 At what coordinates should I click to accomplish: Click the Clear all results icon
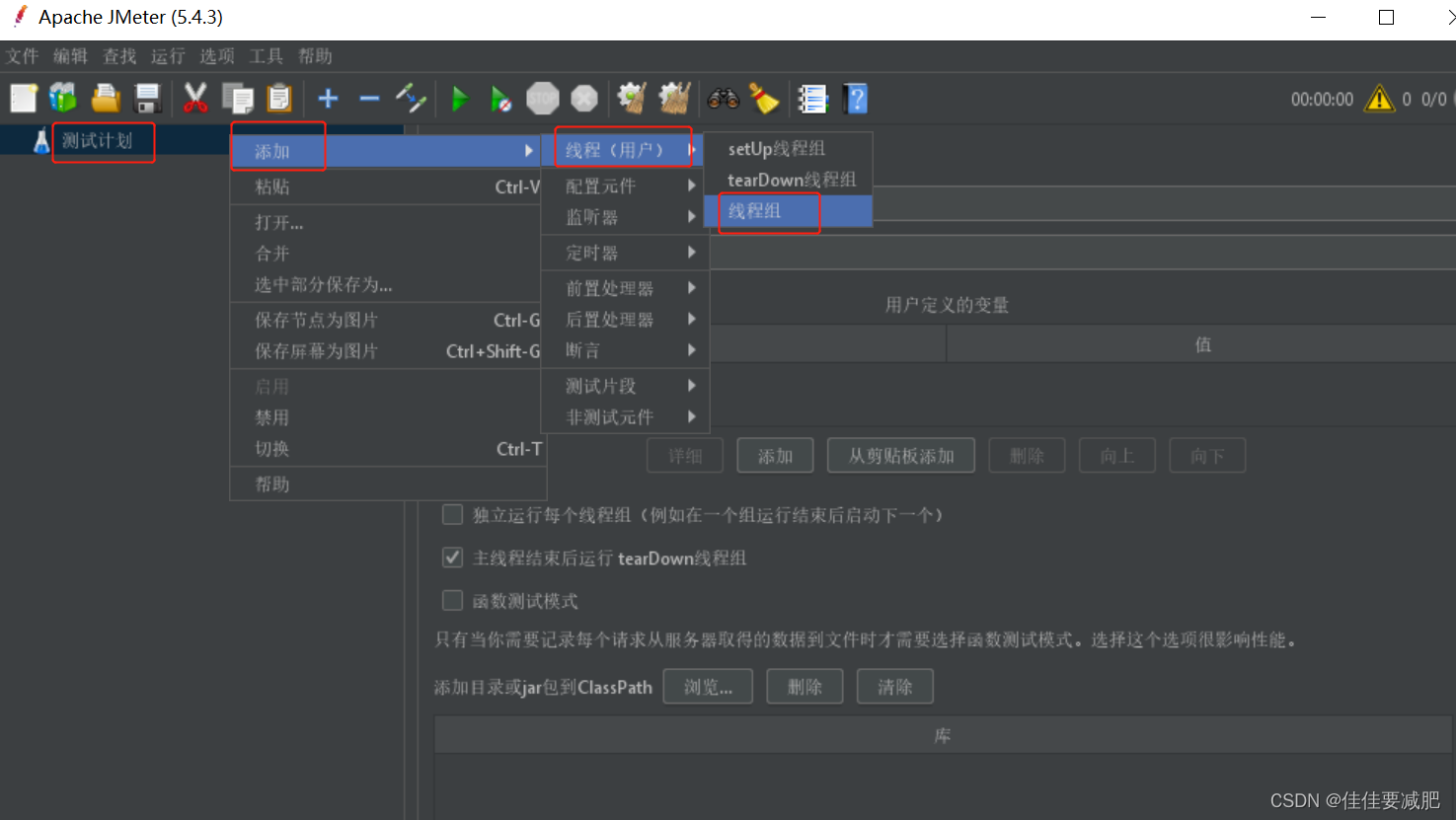[x=674, y=99]
